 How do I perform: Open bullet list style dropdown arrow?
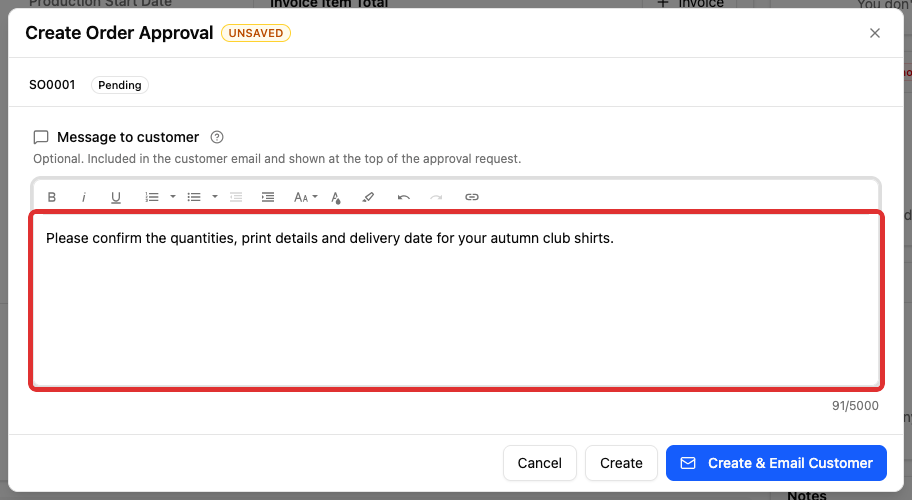pos(215,197)
